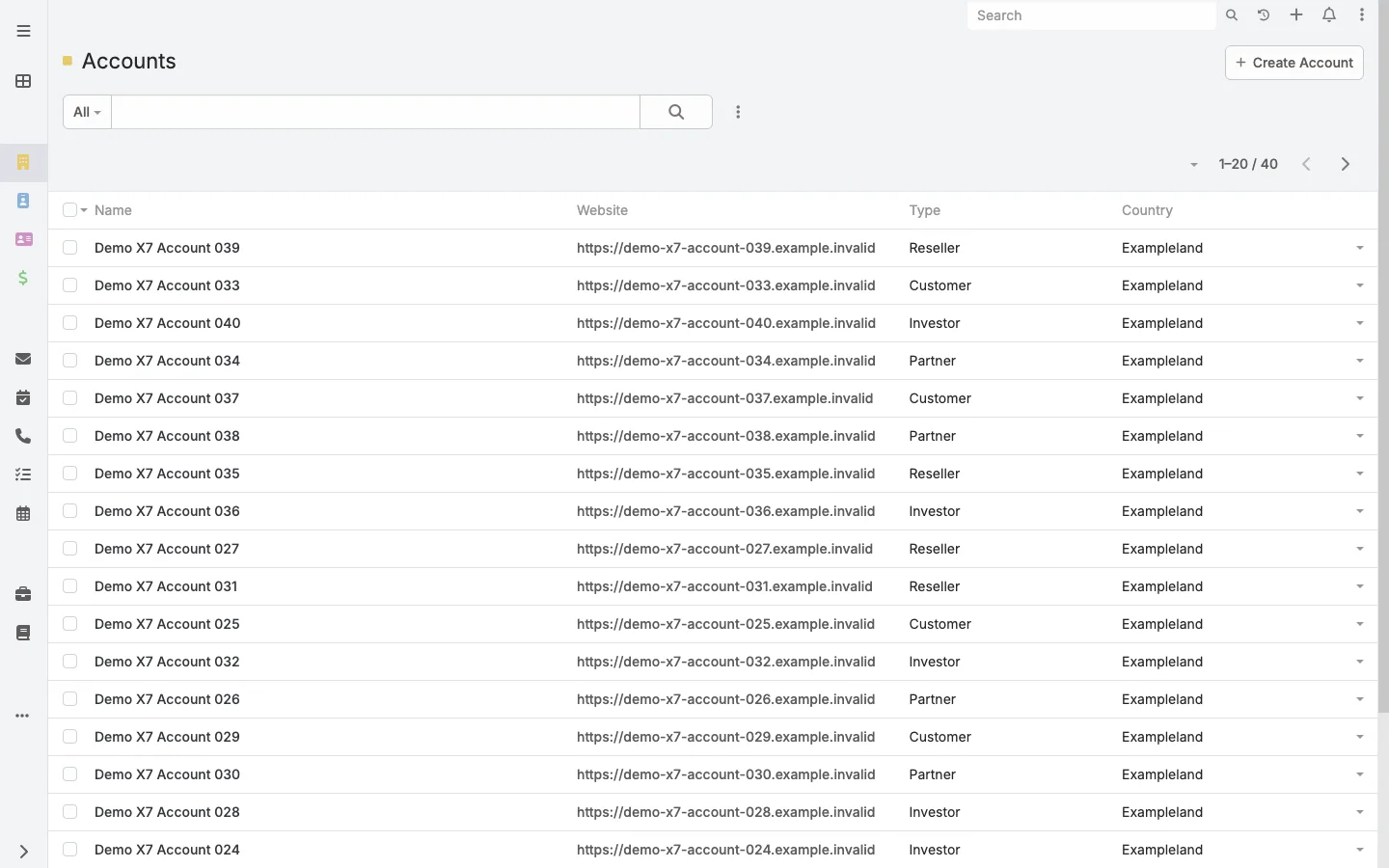The image size is (1389, 868).
Task: Focus the accounts list filter text field
Action: (x=375, y=112)
